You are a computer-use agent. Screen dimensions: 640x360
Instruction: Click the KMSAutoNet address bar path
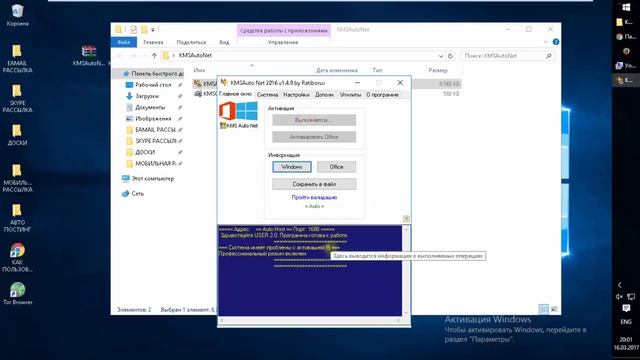point(195,56)
